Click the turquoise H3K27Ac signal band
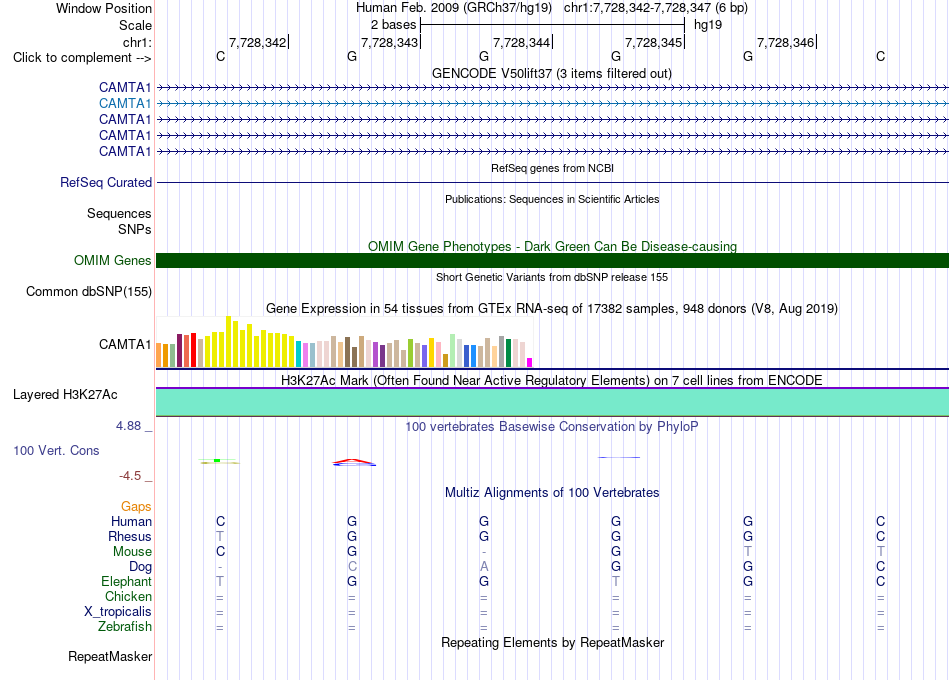 [553, 402]
